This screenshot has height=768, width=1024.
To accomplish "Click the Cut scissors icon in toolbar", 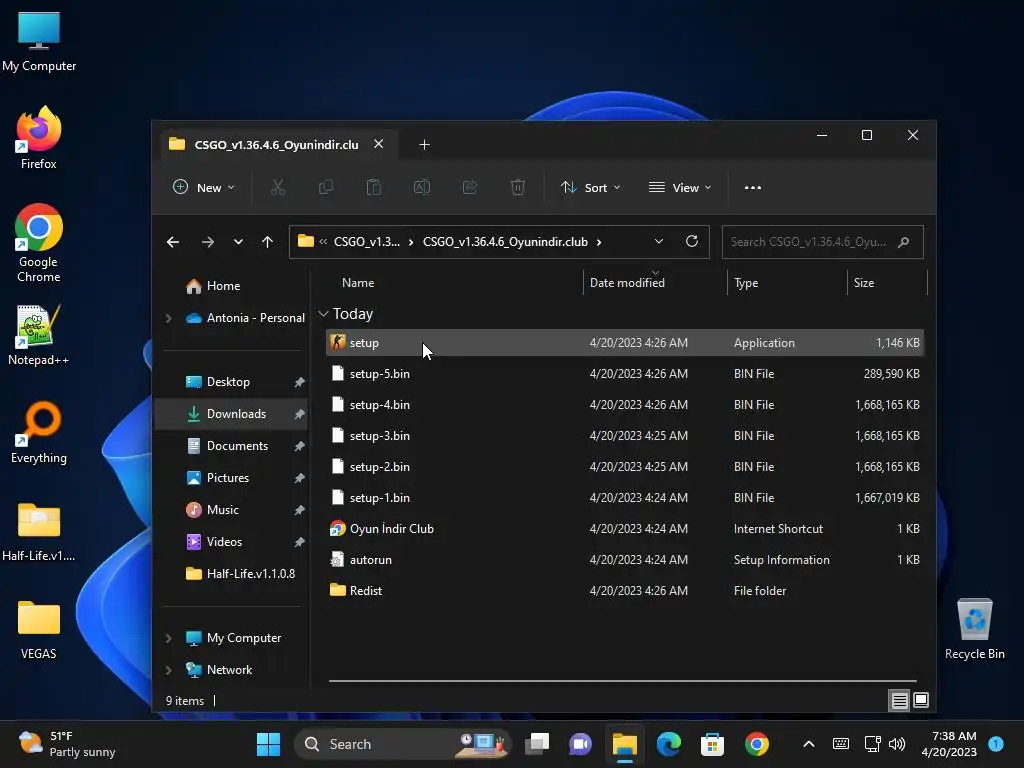I will (x=278, y=187).
